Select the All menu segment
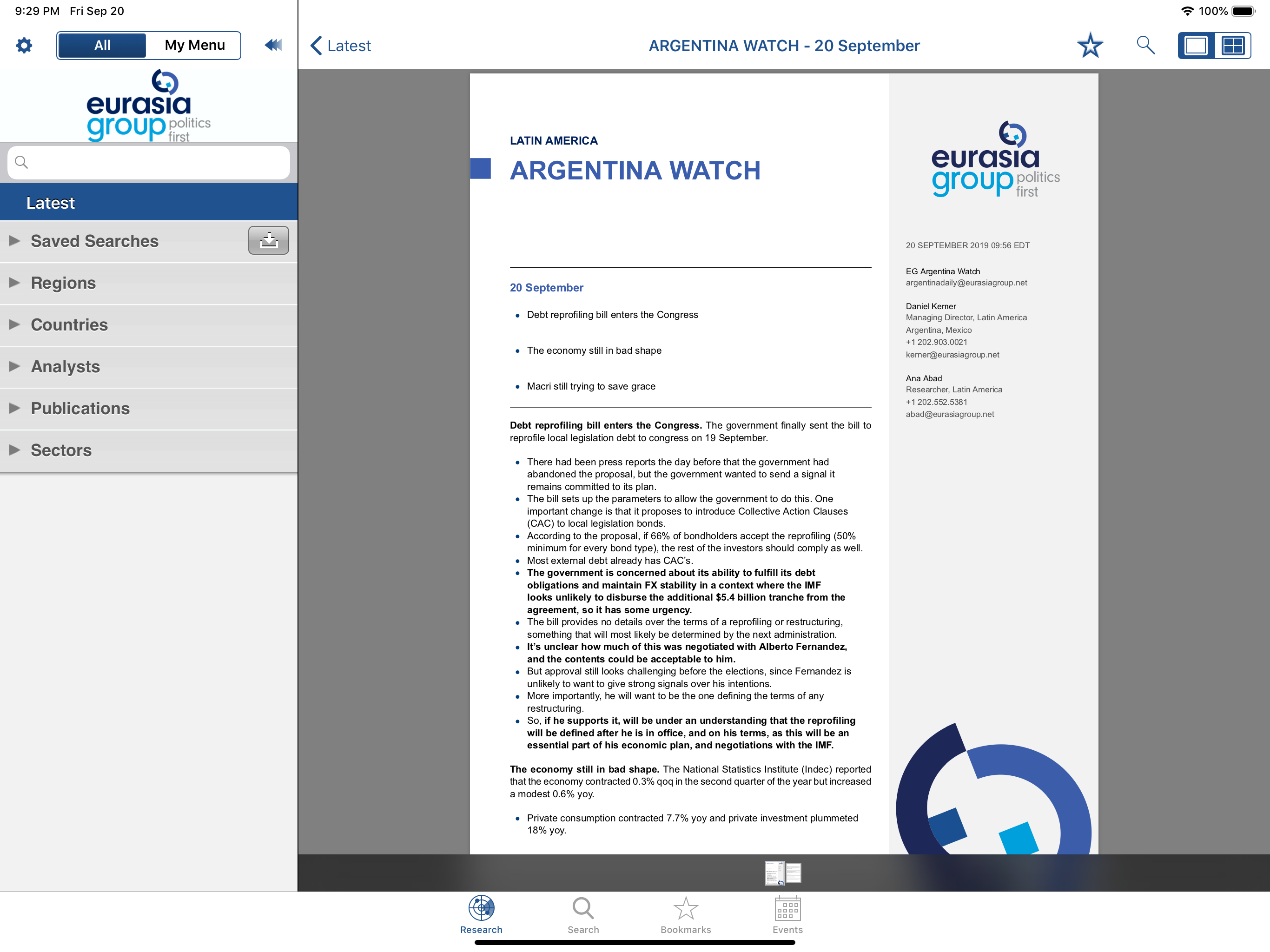Image resolution: width=1270 pixels, height=952 pixels. [102, 46]
